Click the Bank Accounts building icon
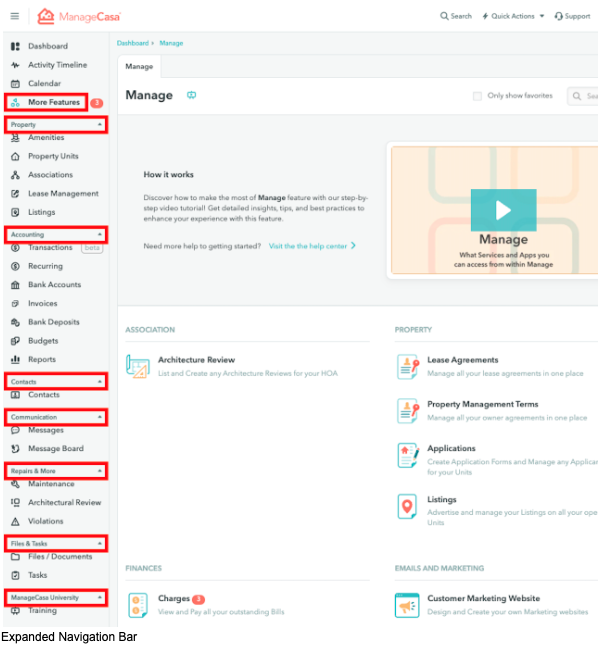Viewport: 598px width, 648px height. (15, 285)
